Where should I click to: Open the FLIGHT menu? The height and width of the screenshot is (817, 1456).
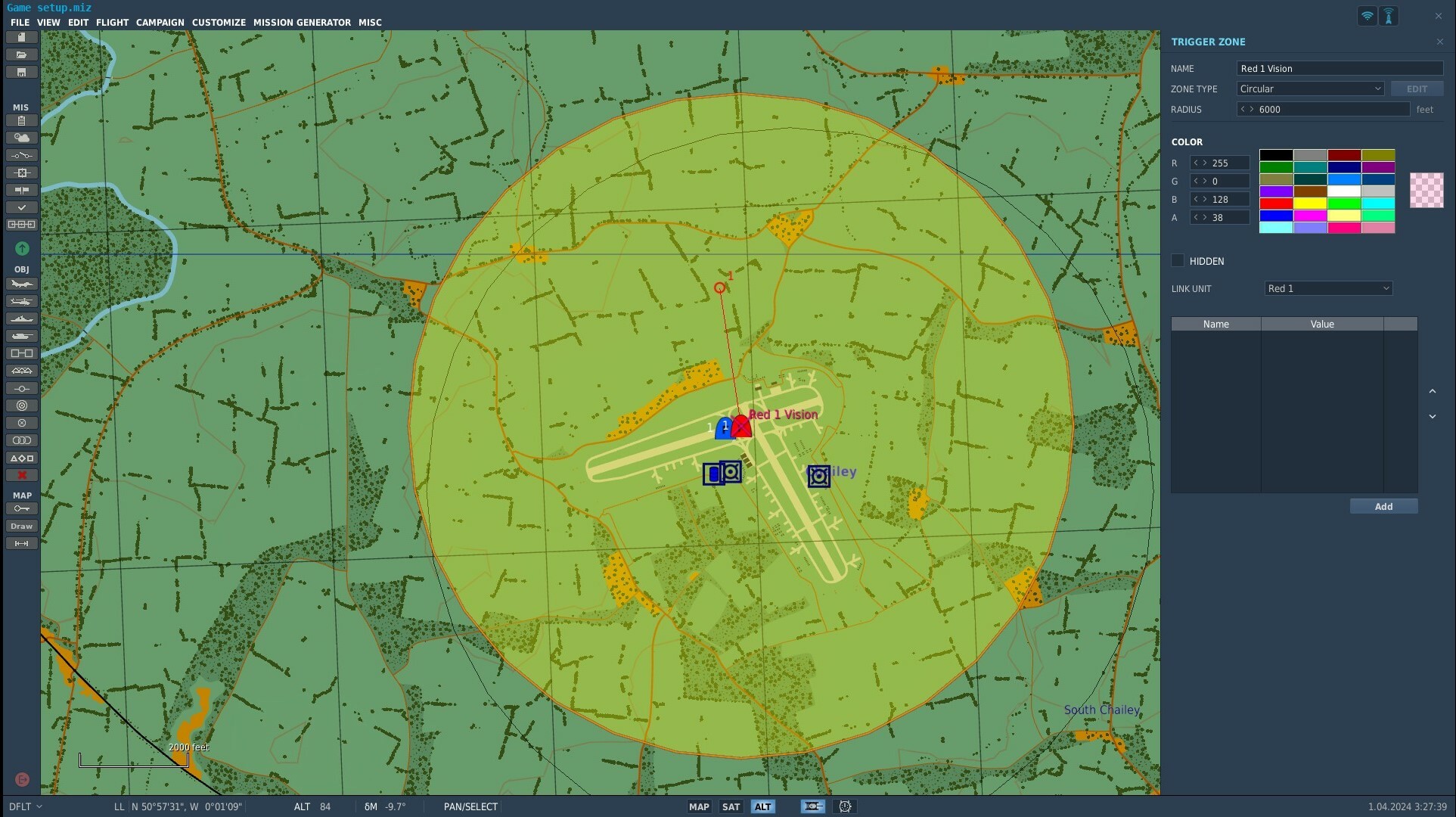point(112,22)
